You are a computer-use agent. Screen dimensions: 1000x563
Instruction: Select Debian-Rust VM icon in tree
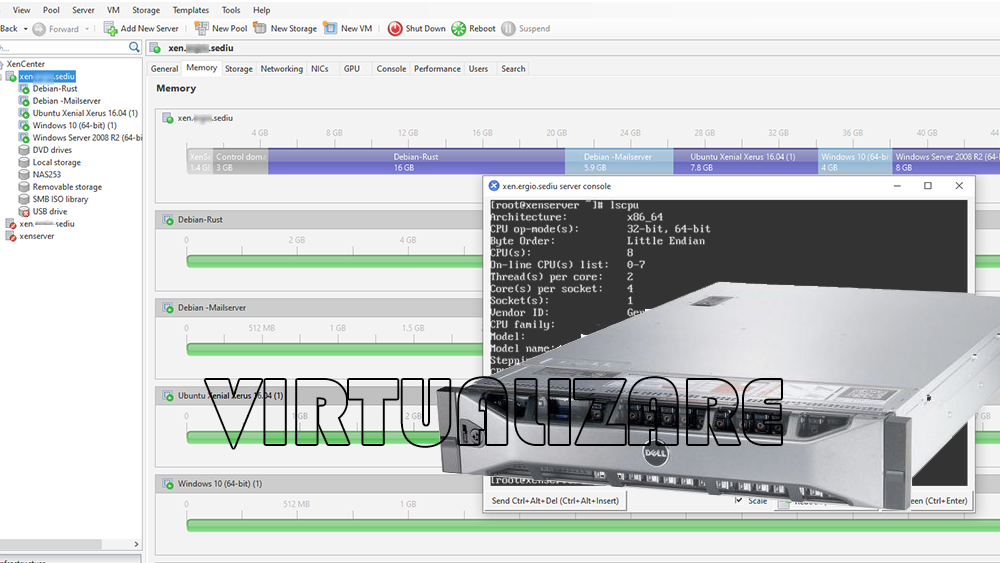(x=24, y=89)
